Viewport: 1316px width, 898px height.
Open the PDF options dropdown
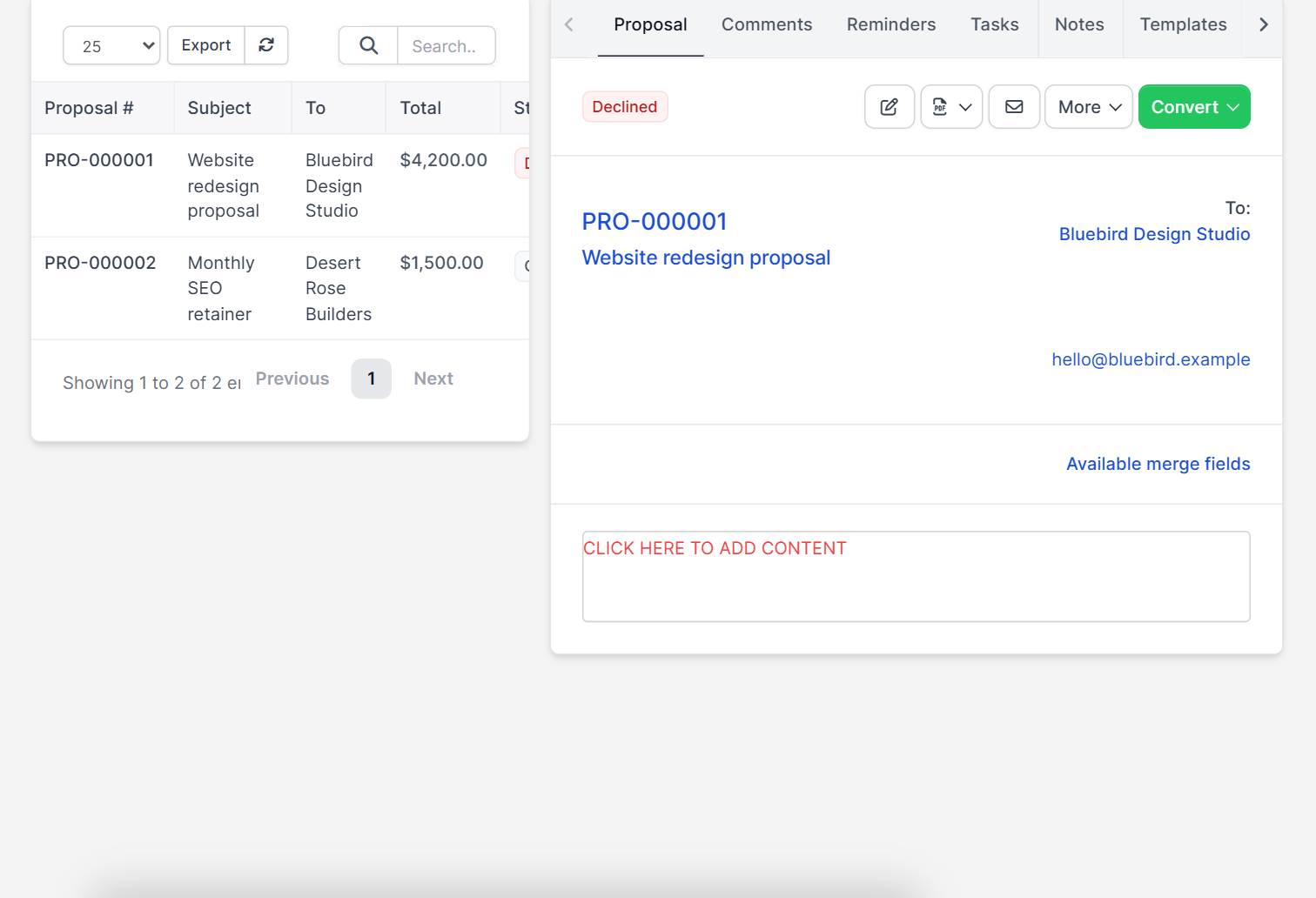[x=951, y=107]
